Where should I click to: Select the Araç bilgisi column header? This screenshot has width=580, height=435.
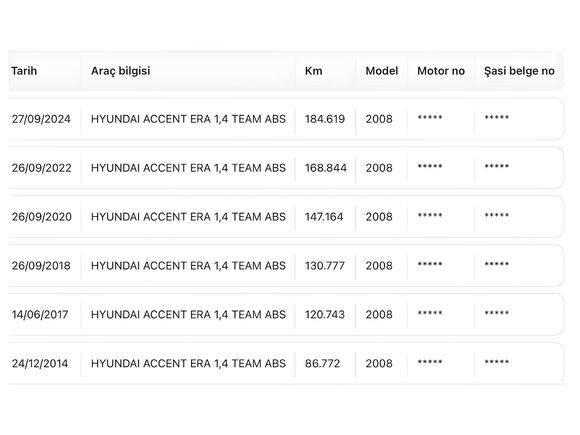pyautogui.click(x=121, y=71)
